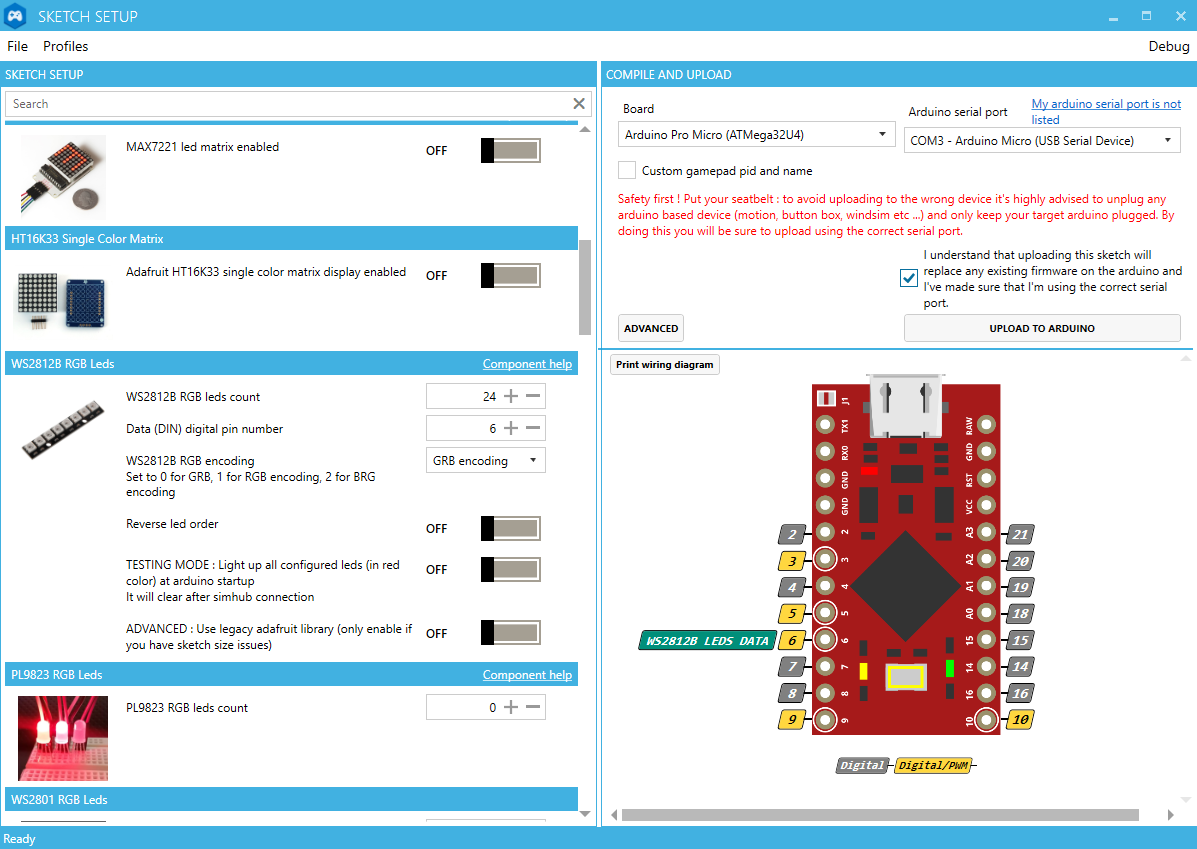The height and width of the screenshot is (849, 1197).
Task: Toggle Reverse led order switch
Action: (510, 529)
